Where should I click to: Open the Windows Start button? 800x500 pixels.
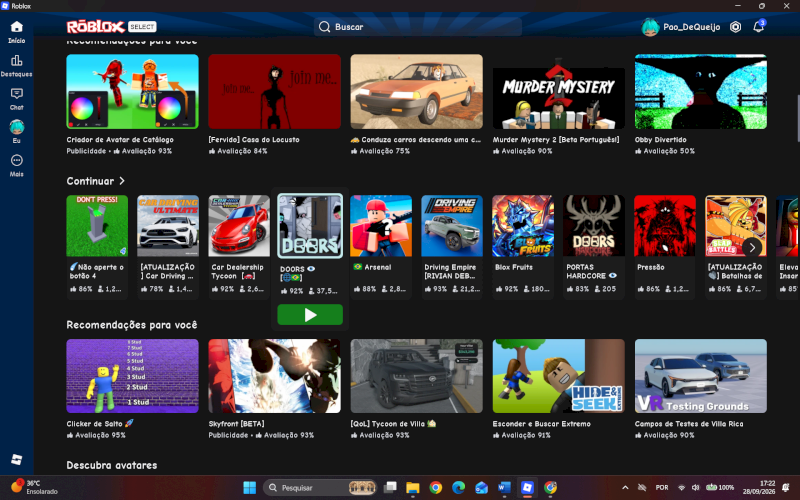pyautogui.click(x=249, y=488)
